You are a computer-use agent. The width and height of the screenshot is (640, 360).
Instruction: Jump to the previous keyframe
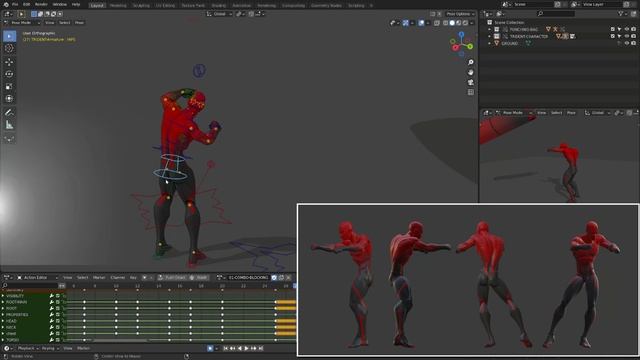pyautogui.click(x=232, y=348)
